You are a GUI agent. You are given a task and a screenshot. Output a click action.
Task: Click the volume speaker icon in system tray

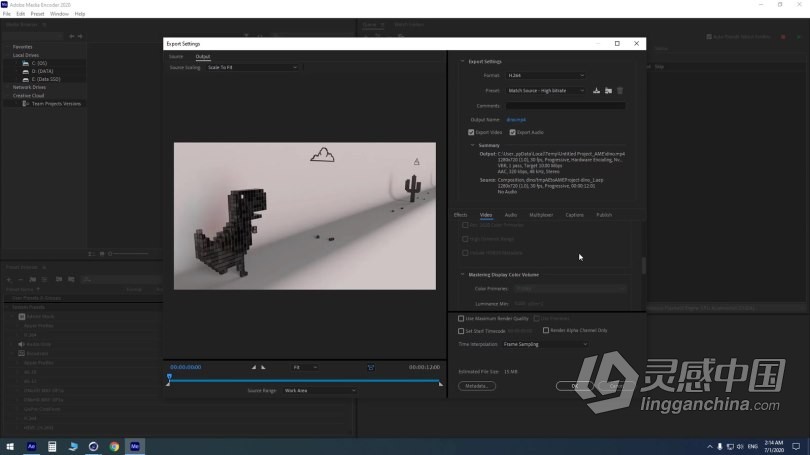click(x=740, y=447)
